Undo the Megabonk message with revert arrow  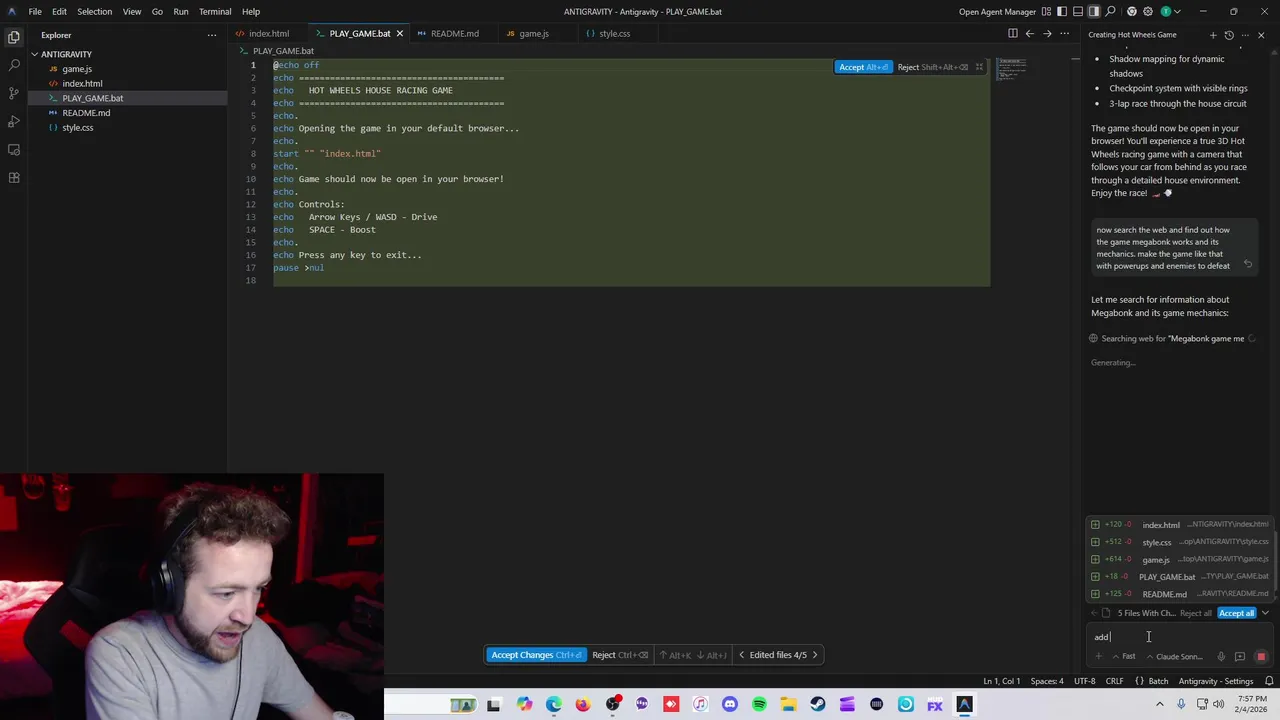pyautogui.click(x=1248, y=264)
